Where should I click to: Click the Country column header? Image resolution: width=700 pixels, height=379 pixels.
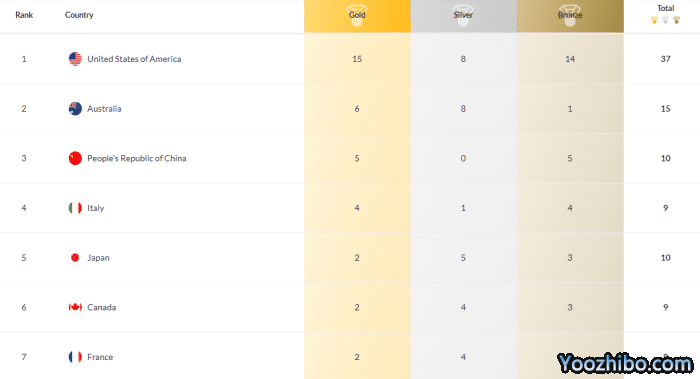[79, 15]
